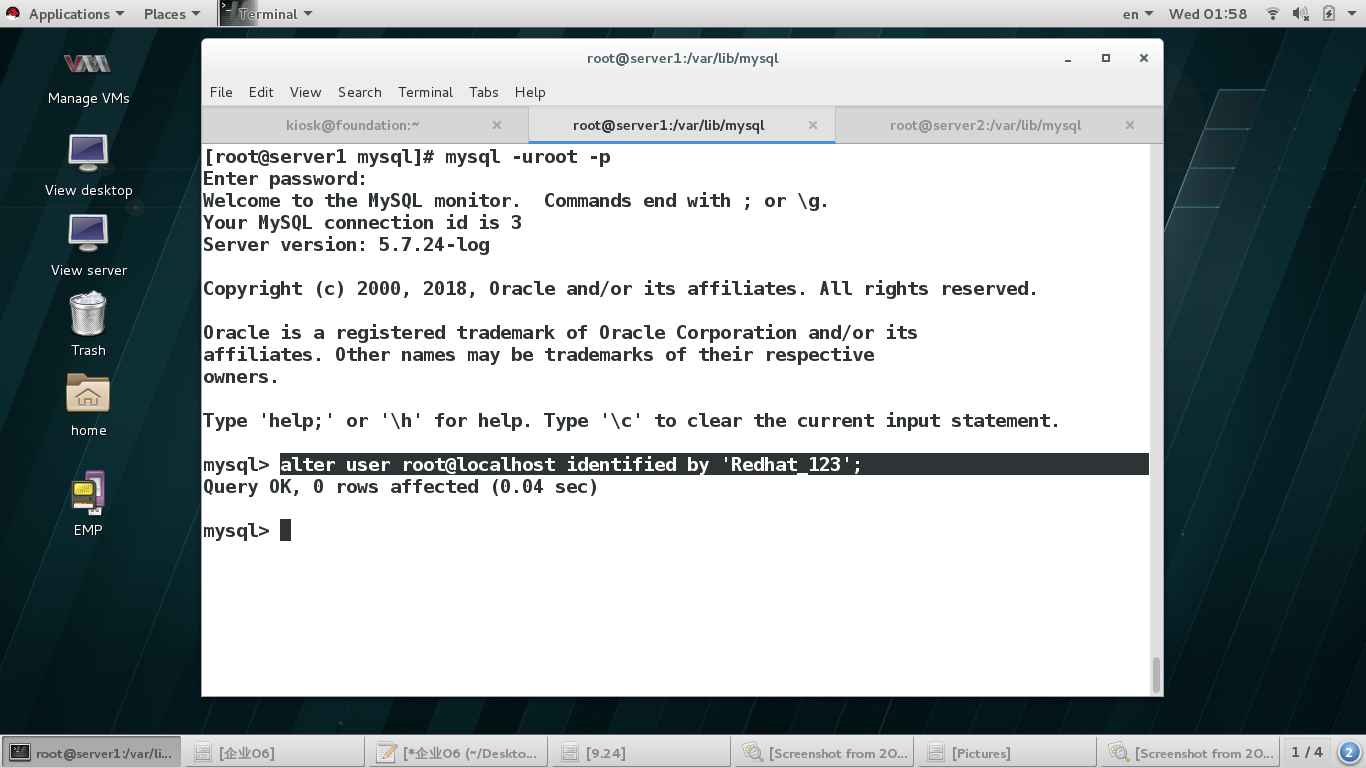Close the root@server2 tab
This screenshot has width=1366, height=768.
(x=1130, y=125)
